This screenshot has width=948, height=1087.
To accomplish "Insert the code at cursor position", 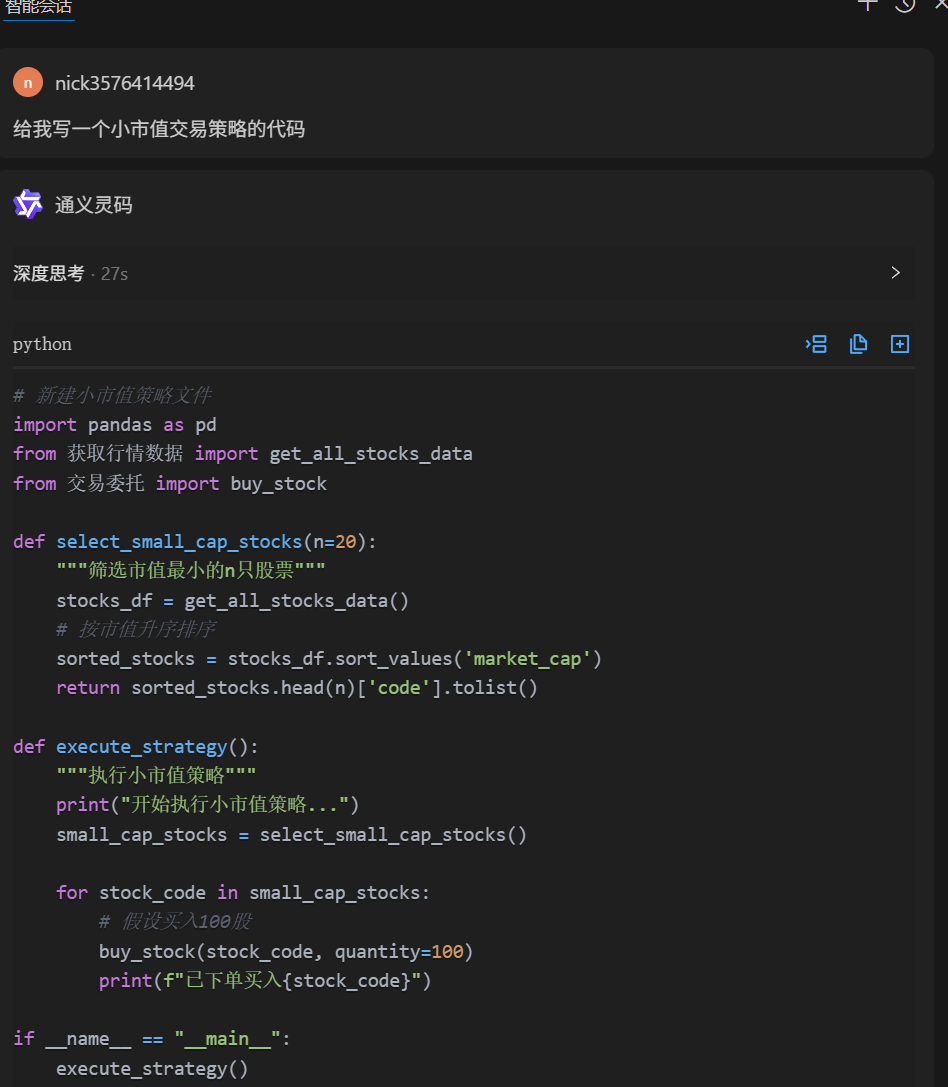I will tap(816, 344).
